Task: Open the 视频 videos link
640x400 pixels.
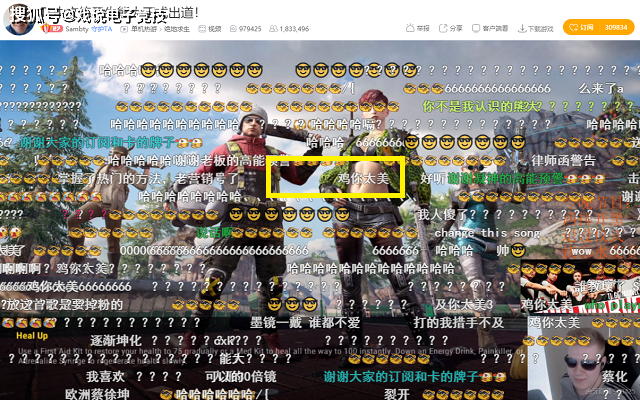Action: click(x=210, y=29)
